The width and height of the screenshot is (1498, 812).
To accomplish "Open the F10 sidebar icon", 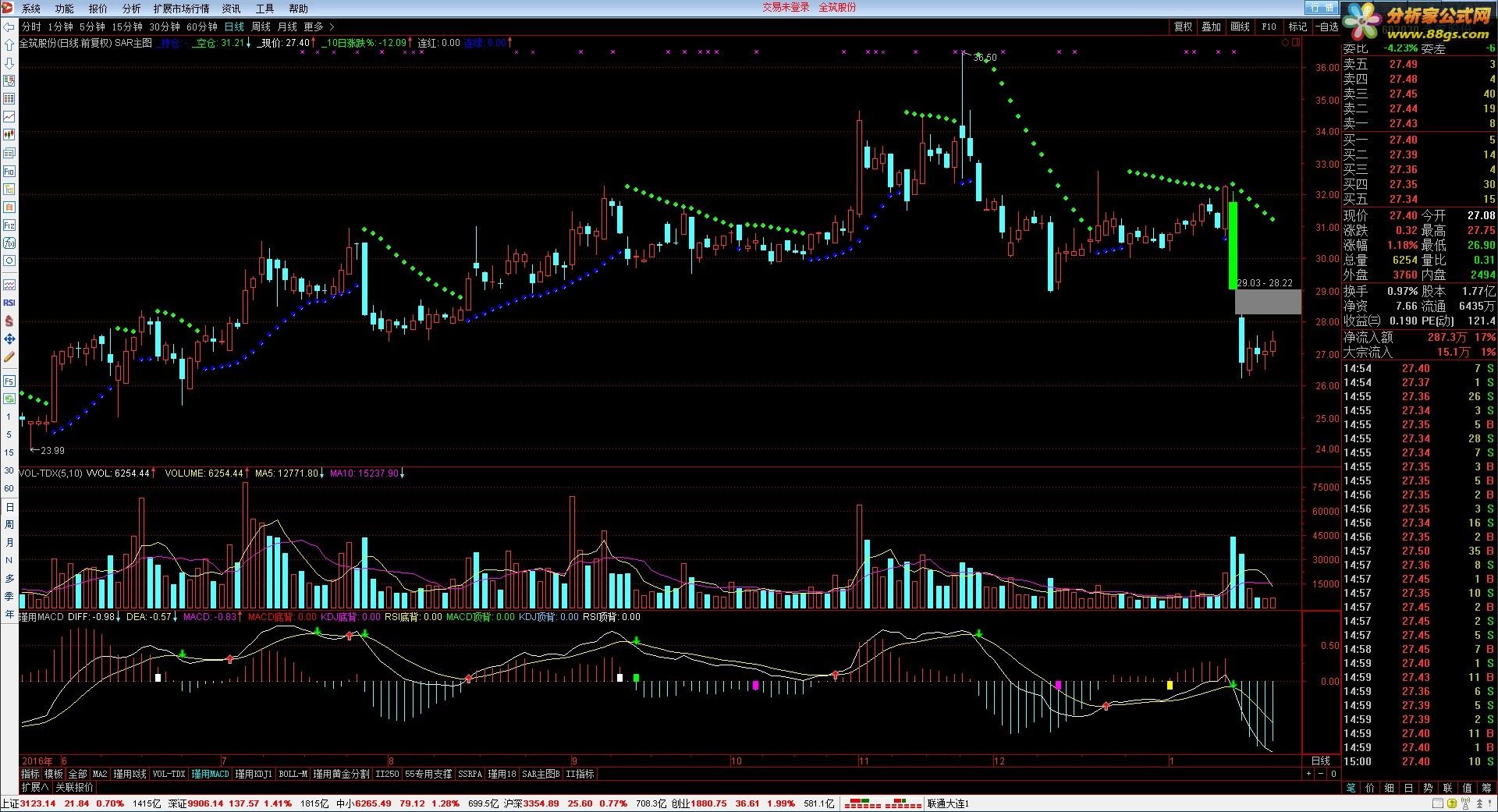I will click(x=9, y=171).
